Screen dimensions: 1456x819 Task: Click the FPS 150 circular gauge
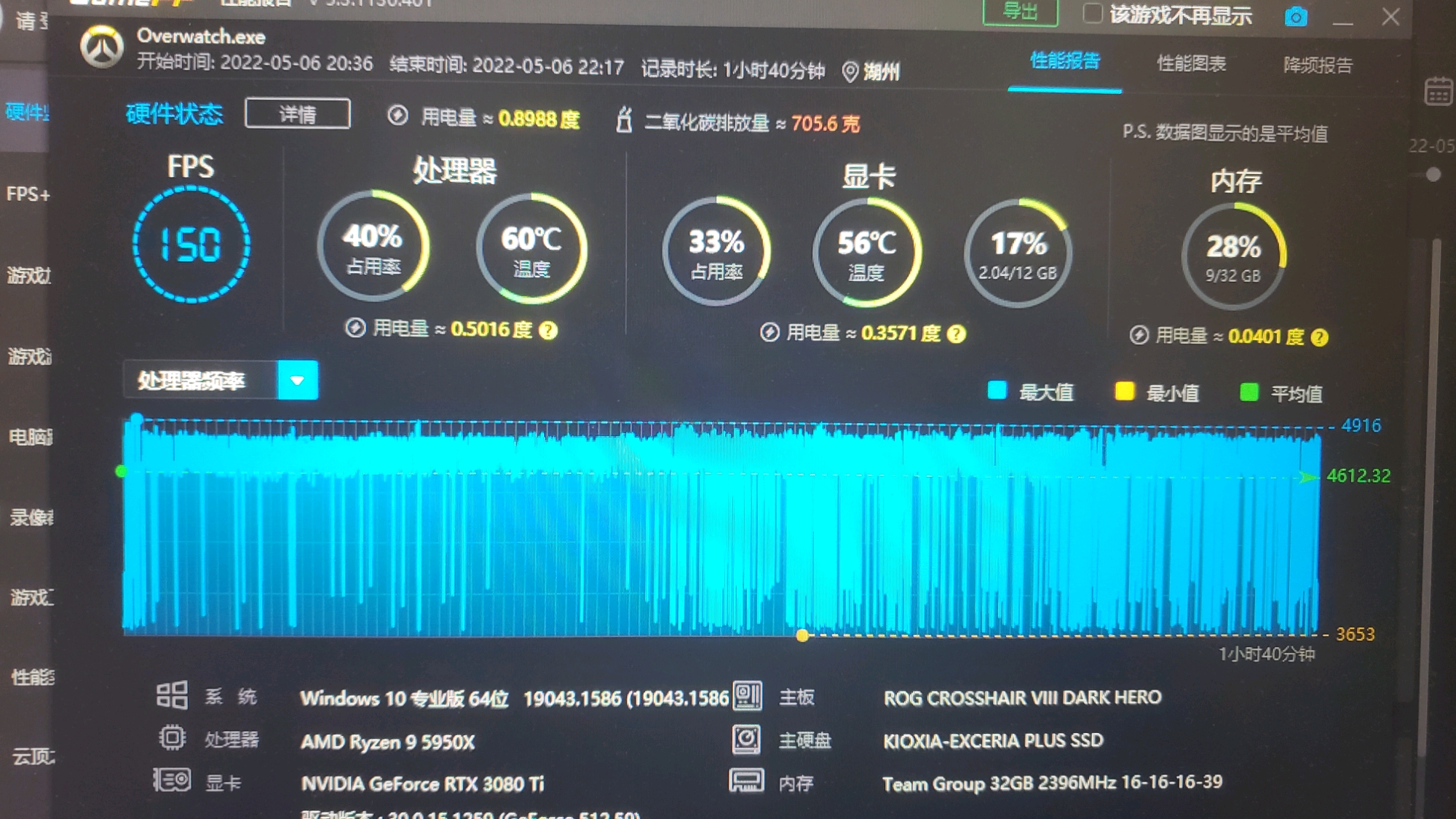coord(191,244)
